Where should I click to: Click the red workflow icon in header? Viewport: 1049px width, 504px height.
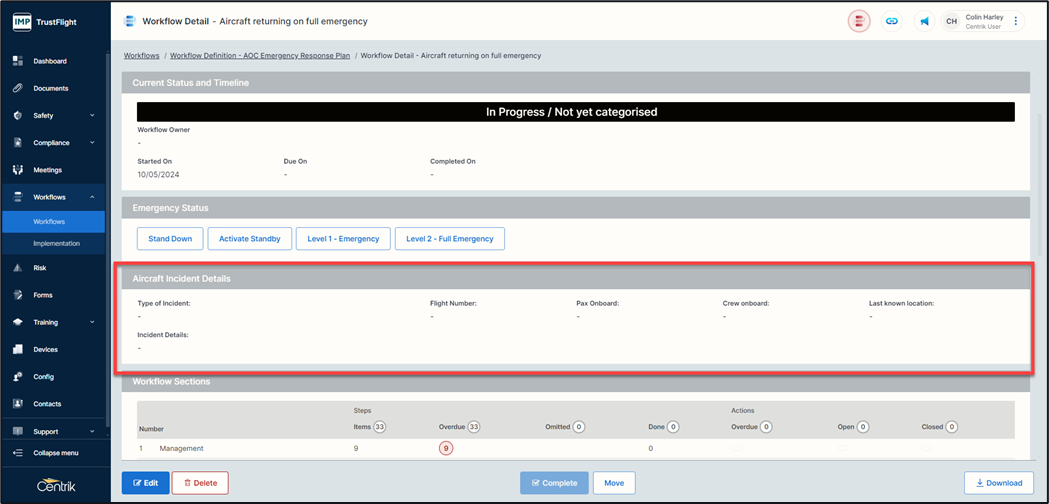(859, 21)
